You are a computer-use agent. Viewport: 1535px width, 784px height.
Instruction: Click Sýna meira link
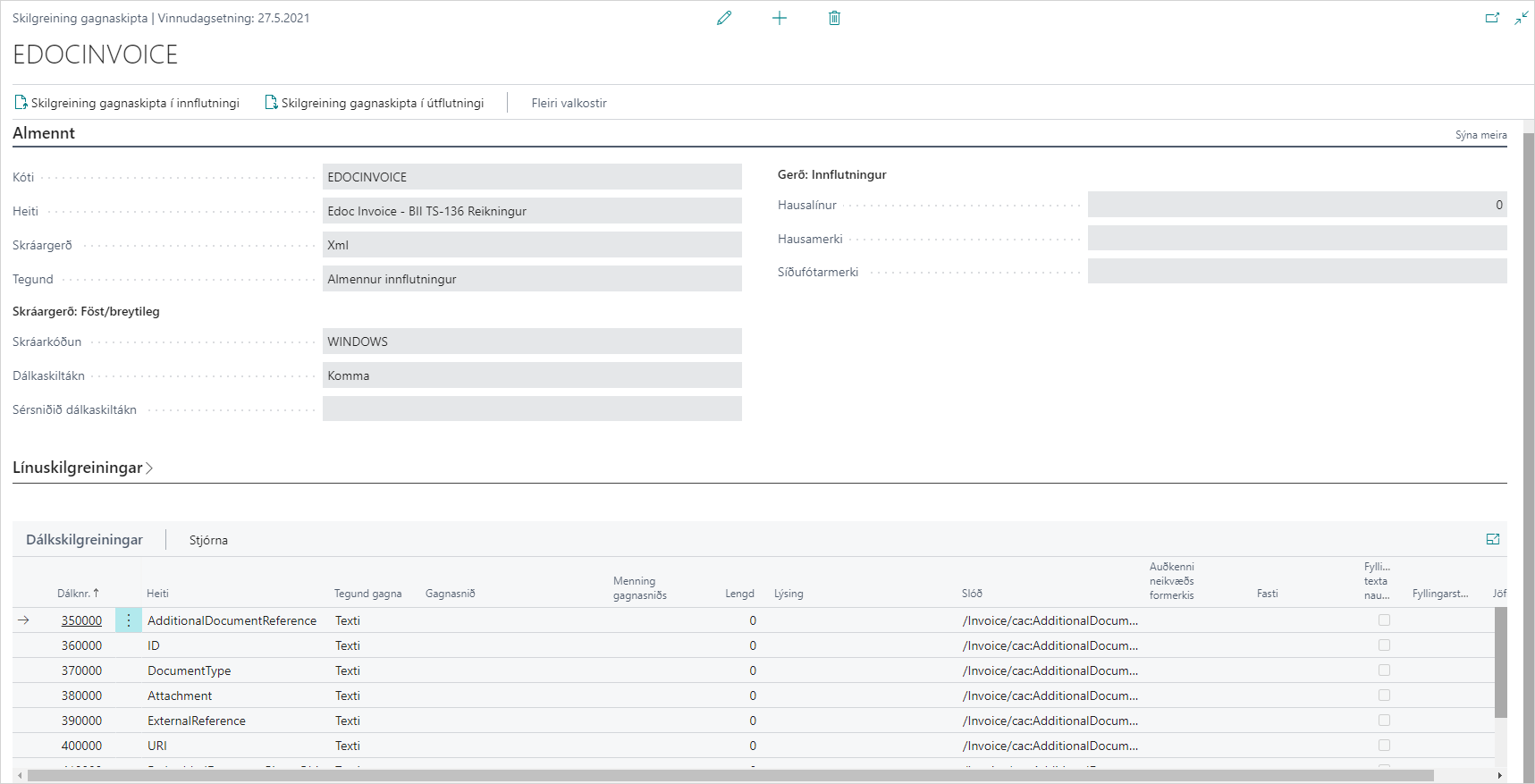click(x=1480, y=135)
